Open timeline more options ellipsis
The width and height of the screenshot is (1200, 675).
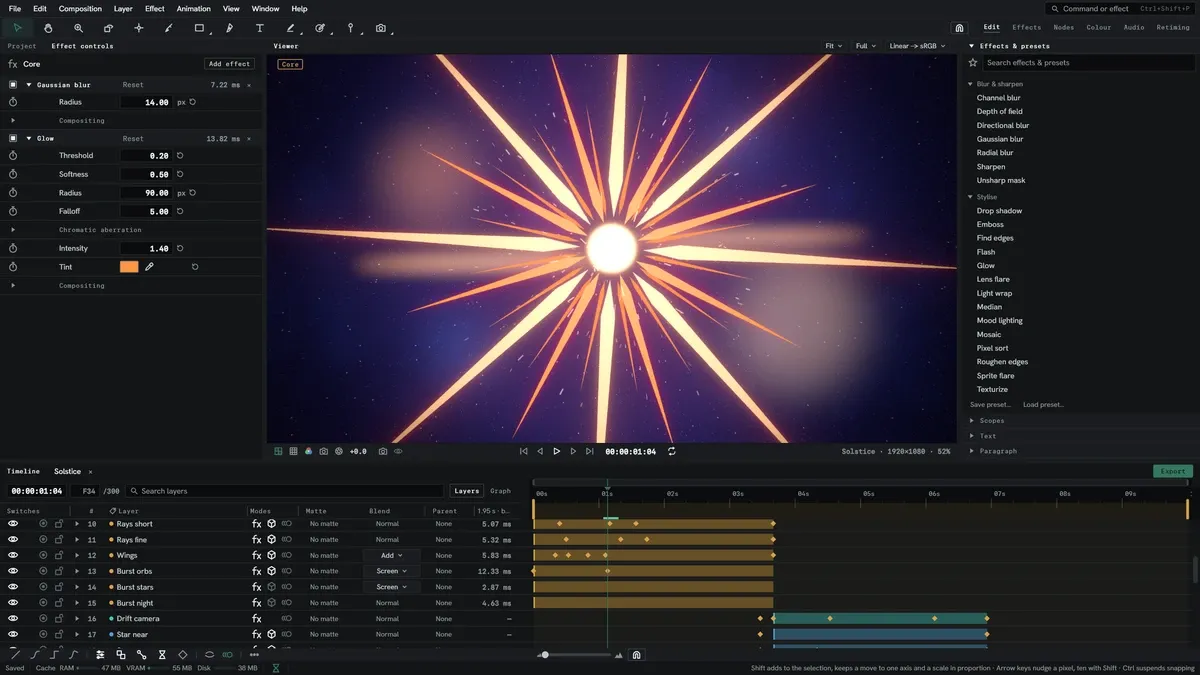pos(254,655)
